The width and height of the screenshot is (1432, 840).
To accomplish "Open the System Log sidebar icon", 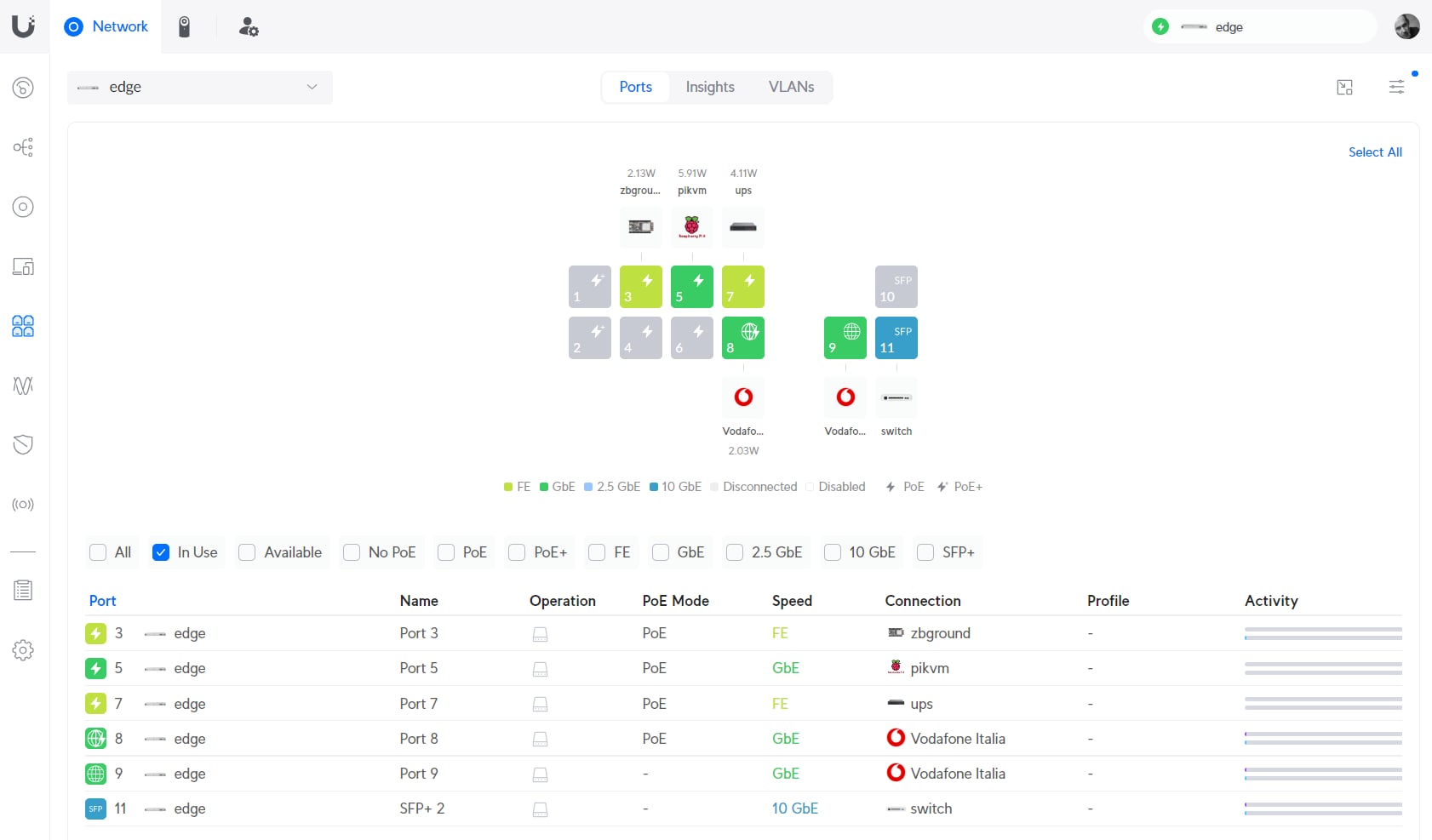I will [23, 590].
